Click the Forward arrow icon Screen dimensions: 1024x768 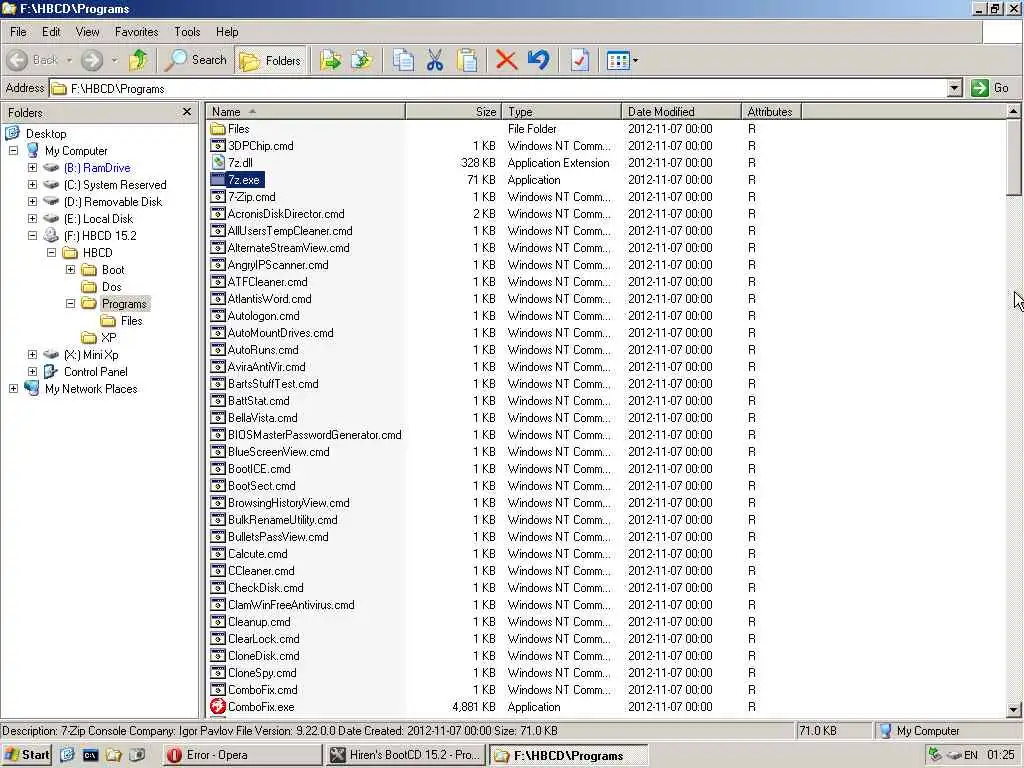92,60
